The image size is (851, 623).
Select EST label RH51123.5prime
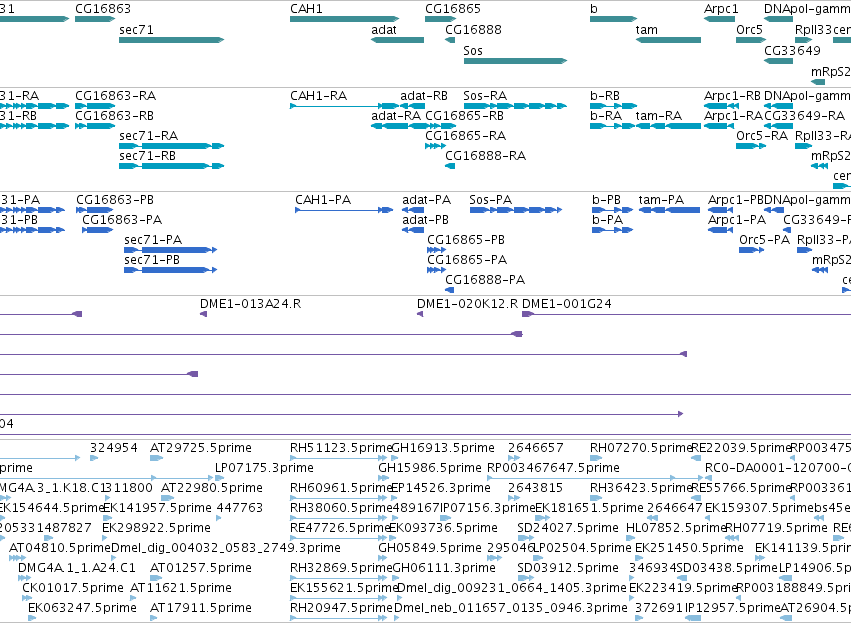(x=341, y=448)
